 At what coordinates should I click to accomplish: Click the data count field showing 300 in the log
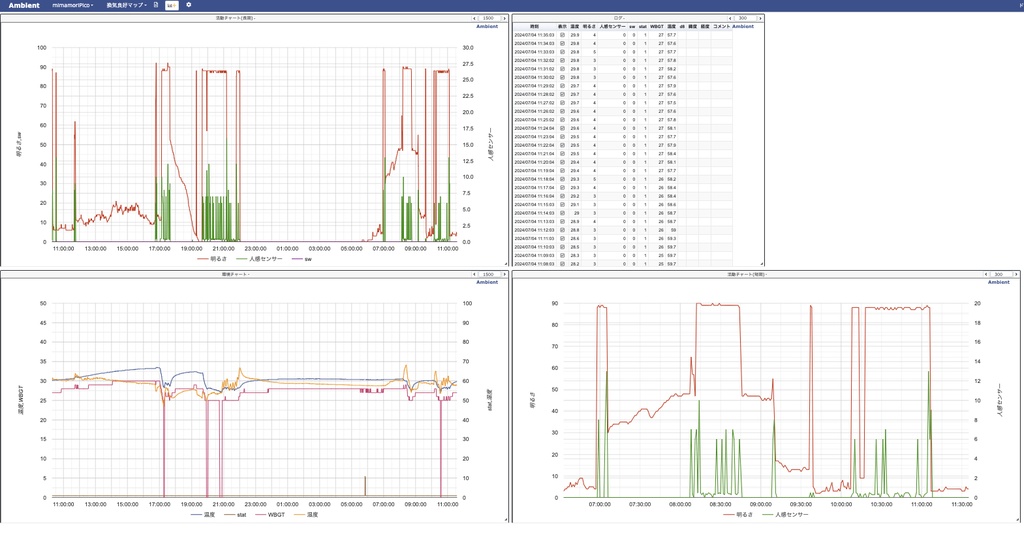click(x=745, y=18)
